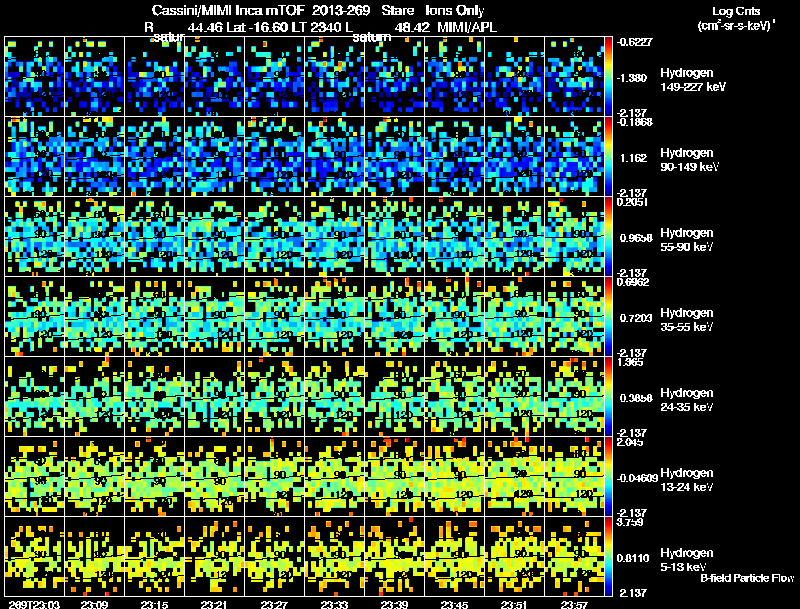Select the Hydrogen 5-13 keV panel at 23:45
Viewport: 800px width, 609px height.
455,557
